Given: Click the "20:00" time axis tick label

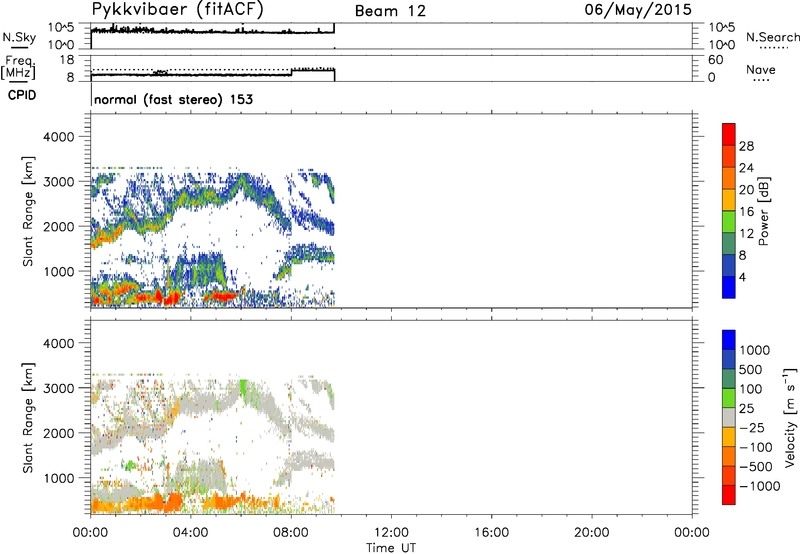Looking at the screenshot, I should click(x=591, y=533).
